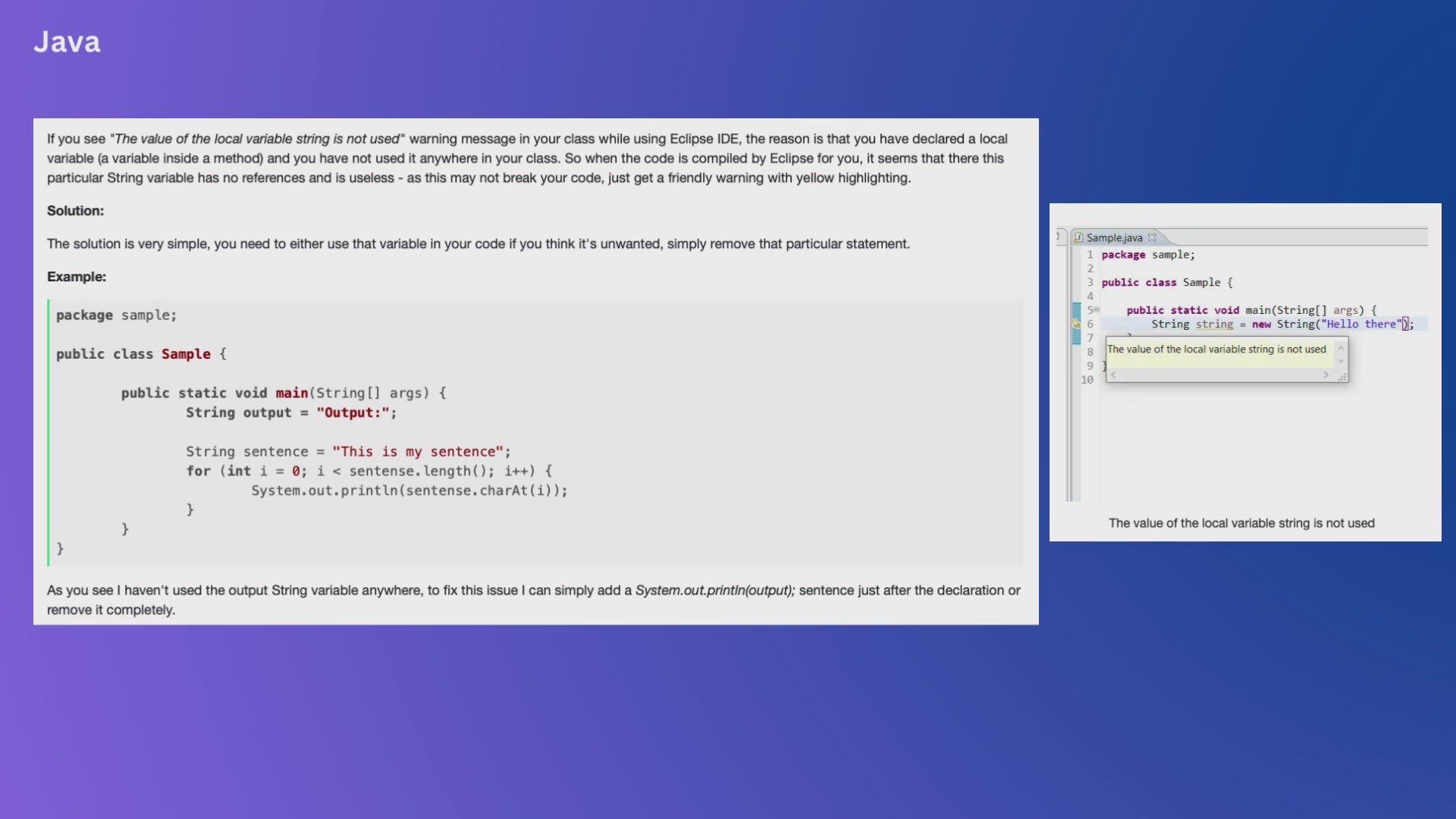Click 'package sample;' on editor line 1
The image size is (1456, 819).
point(1148,255)
